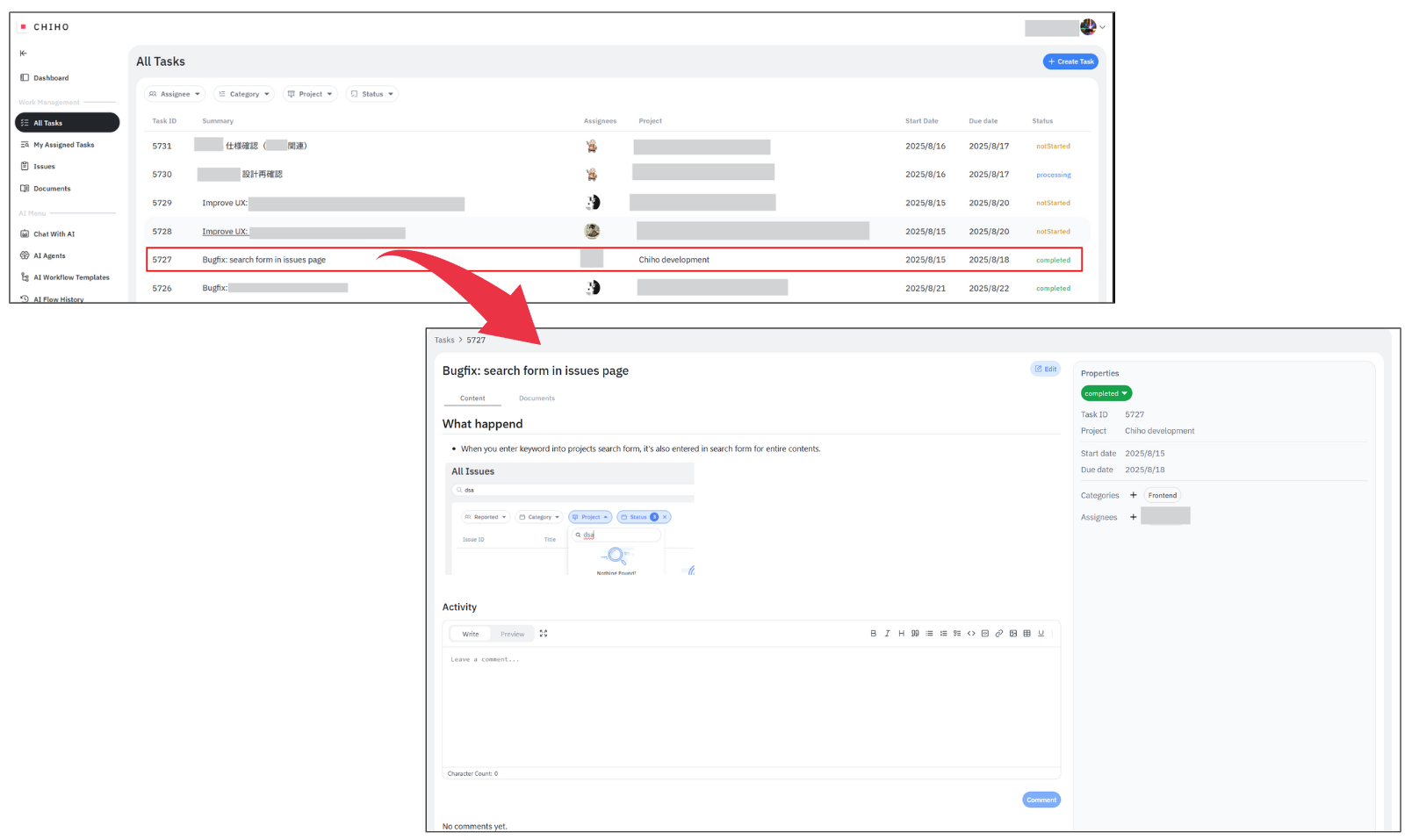Change the completed status dropdown
This screenshot has width=1412, height=840.
coord(1106,393)
